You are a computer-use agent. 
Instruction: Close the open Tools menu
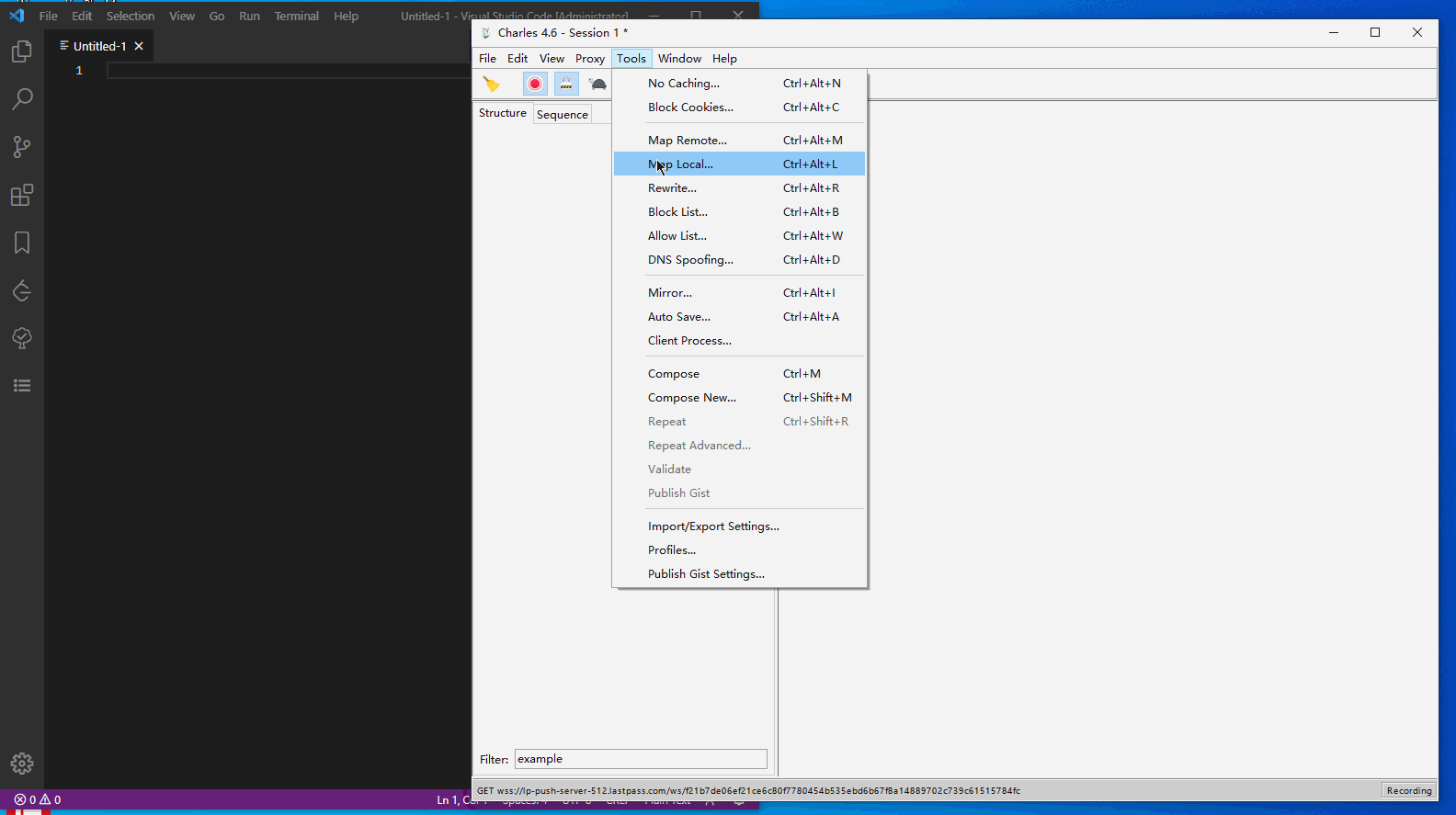pyautogui.click(x=631, y=59)
